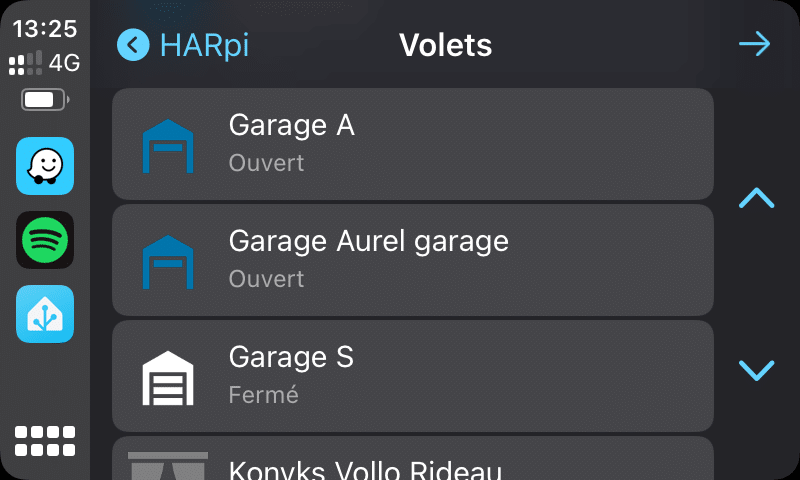Open the Waze app
This screenshot has height=480, width=800.
pyautogui.click(x=45, y=166)
